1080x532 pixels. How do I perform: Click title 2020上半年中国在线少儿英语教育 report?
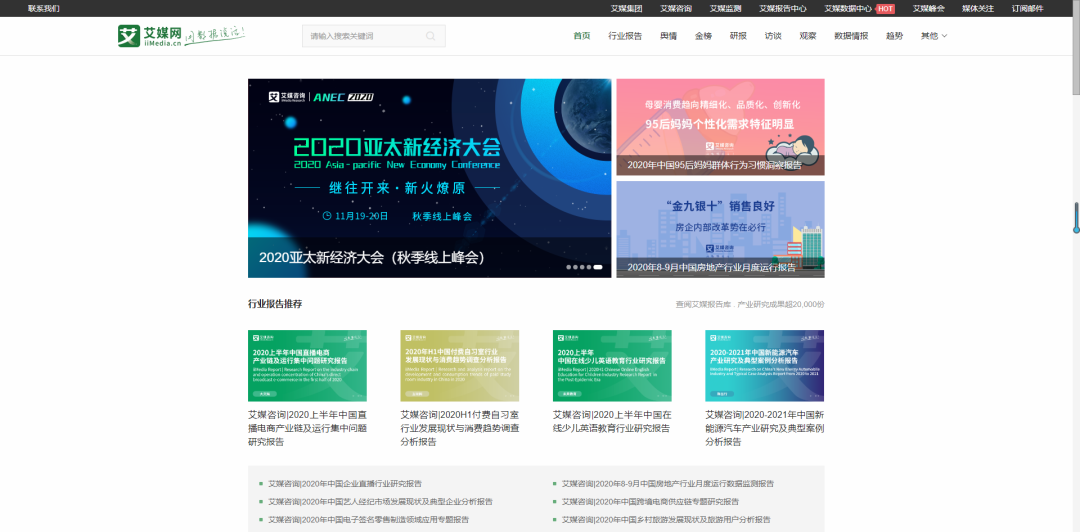click(612, 422)
